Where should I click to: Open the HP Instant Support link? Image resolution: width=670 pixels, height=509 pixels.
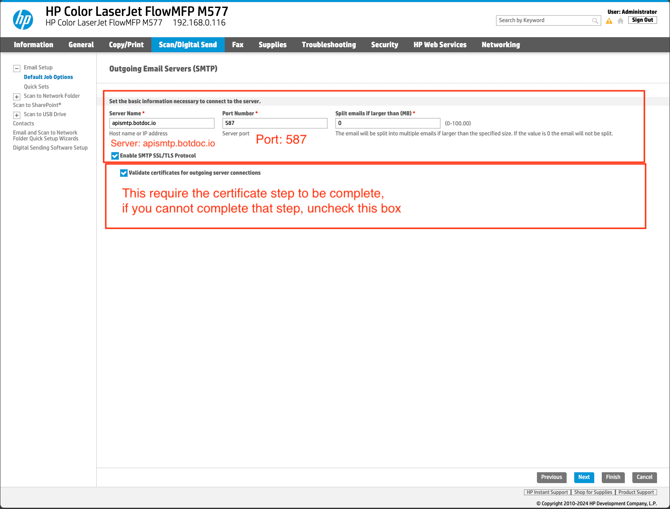547,492
